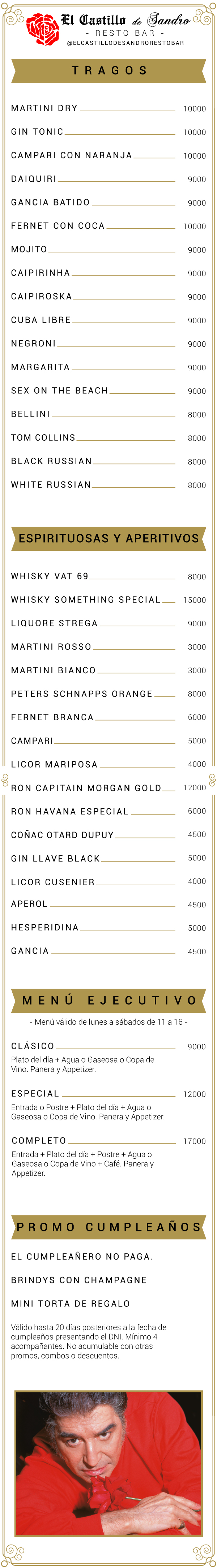Click the MINI TORTA DE REGALO promo line
Screen dimensions: 217x1568
[x=70, y=1303]
